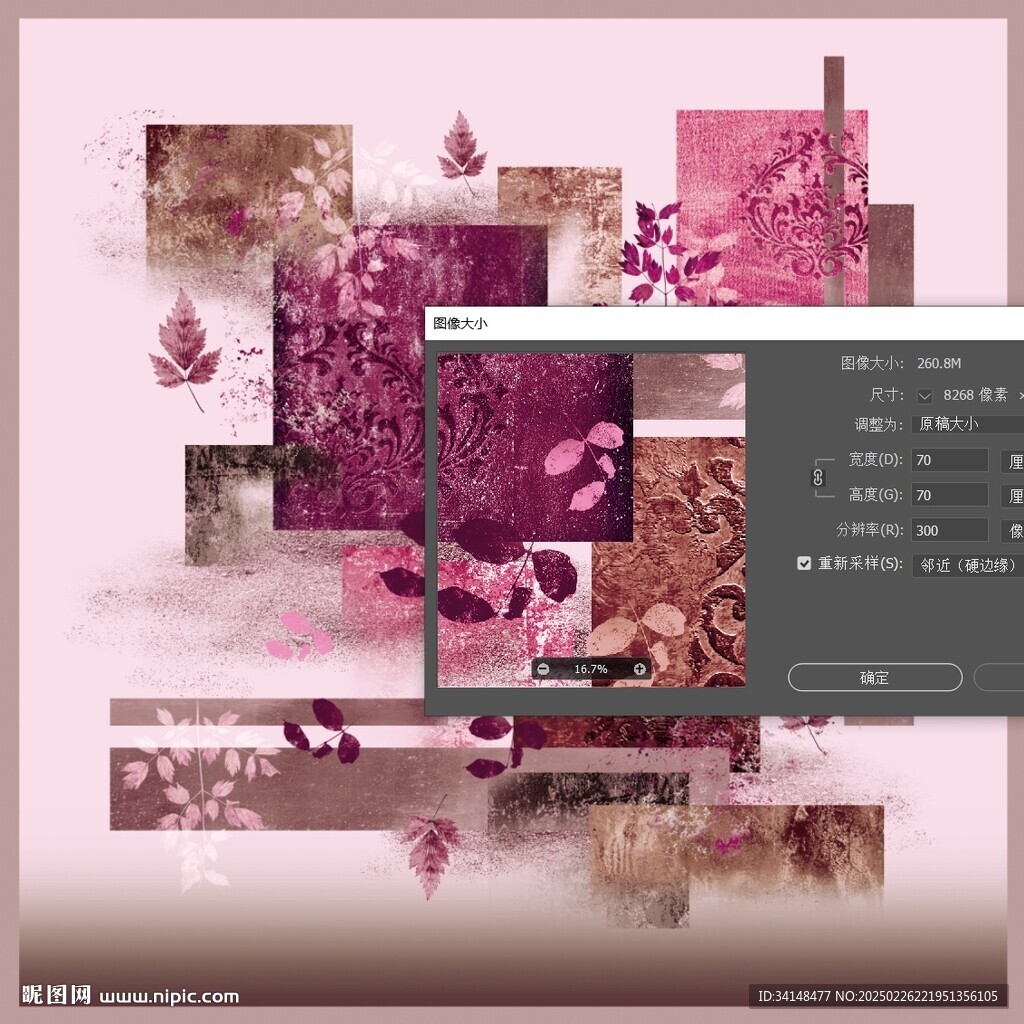1024x1024 pixels.
Task: Click the partially visible cancel button
Action: tap(998, 678)
